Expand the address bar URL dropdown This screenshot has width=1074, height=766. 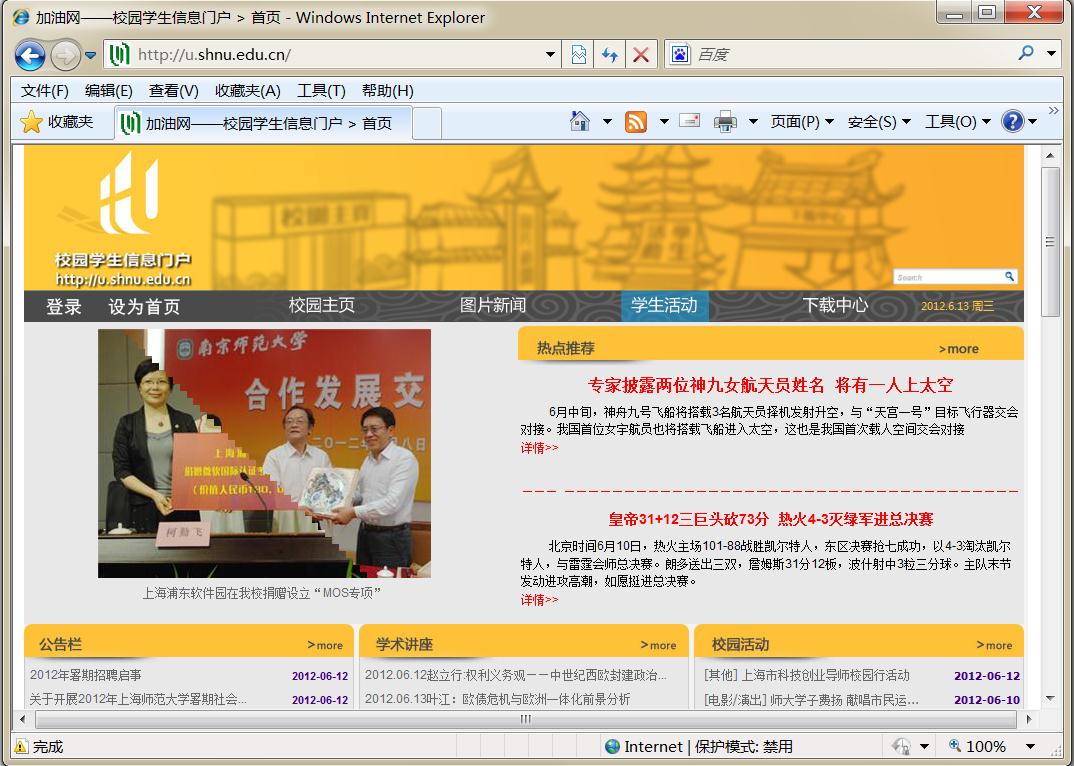pos(551,55)
